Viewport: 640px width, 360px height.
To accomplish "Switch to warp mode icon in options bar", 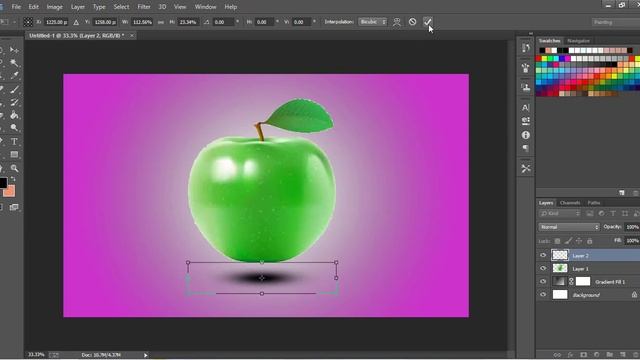I will click(x=396, y=22).
